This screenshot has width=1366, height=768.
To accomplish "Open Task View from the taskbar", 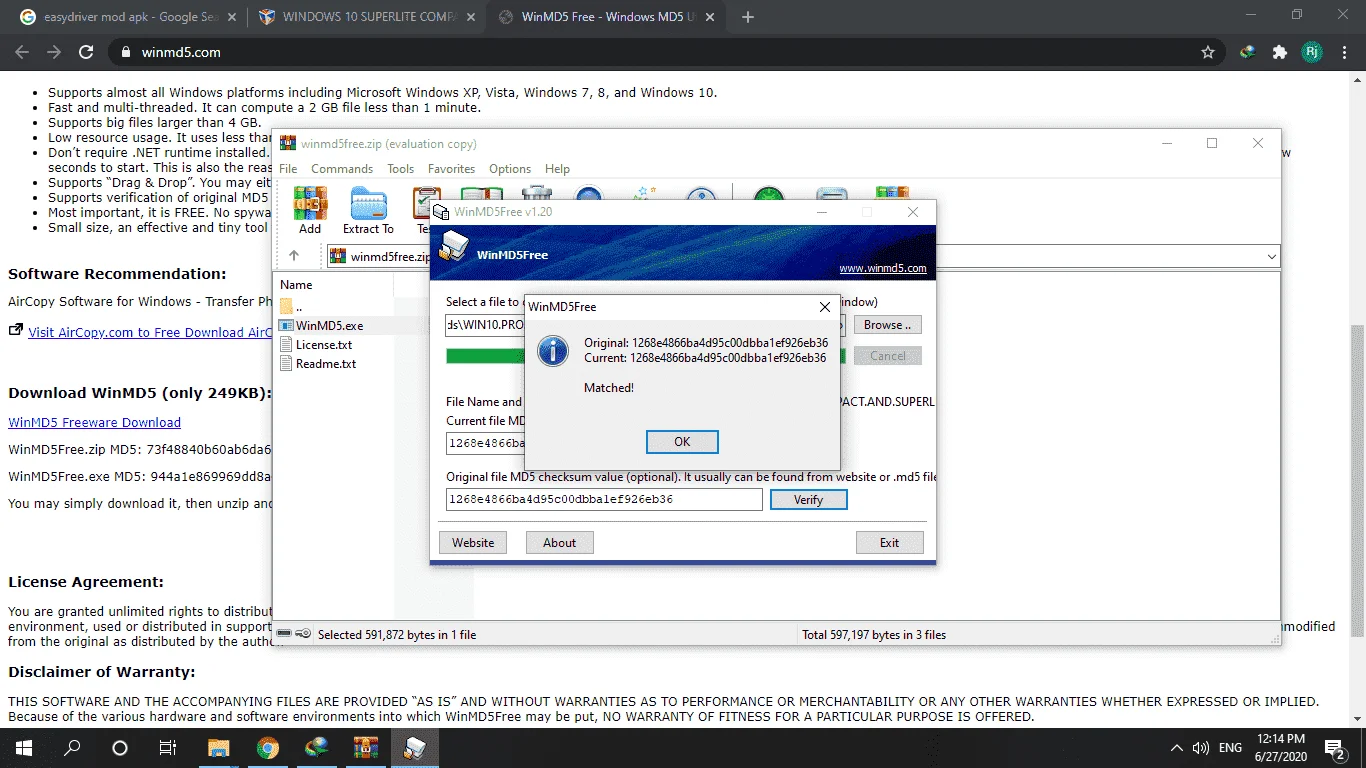I will 168,747.
